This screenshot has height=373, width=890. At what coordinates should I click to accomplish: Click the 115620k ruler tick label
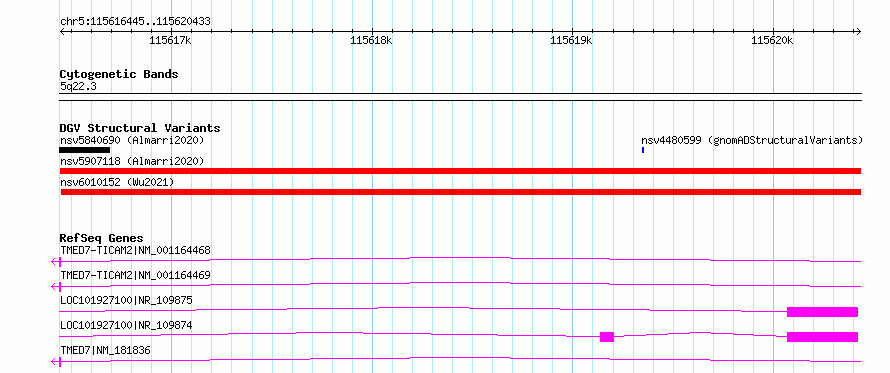coord(772,40)
